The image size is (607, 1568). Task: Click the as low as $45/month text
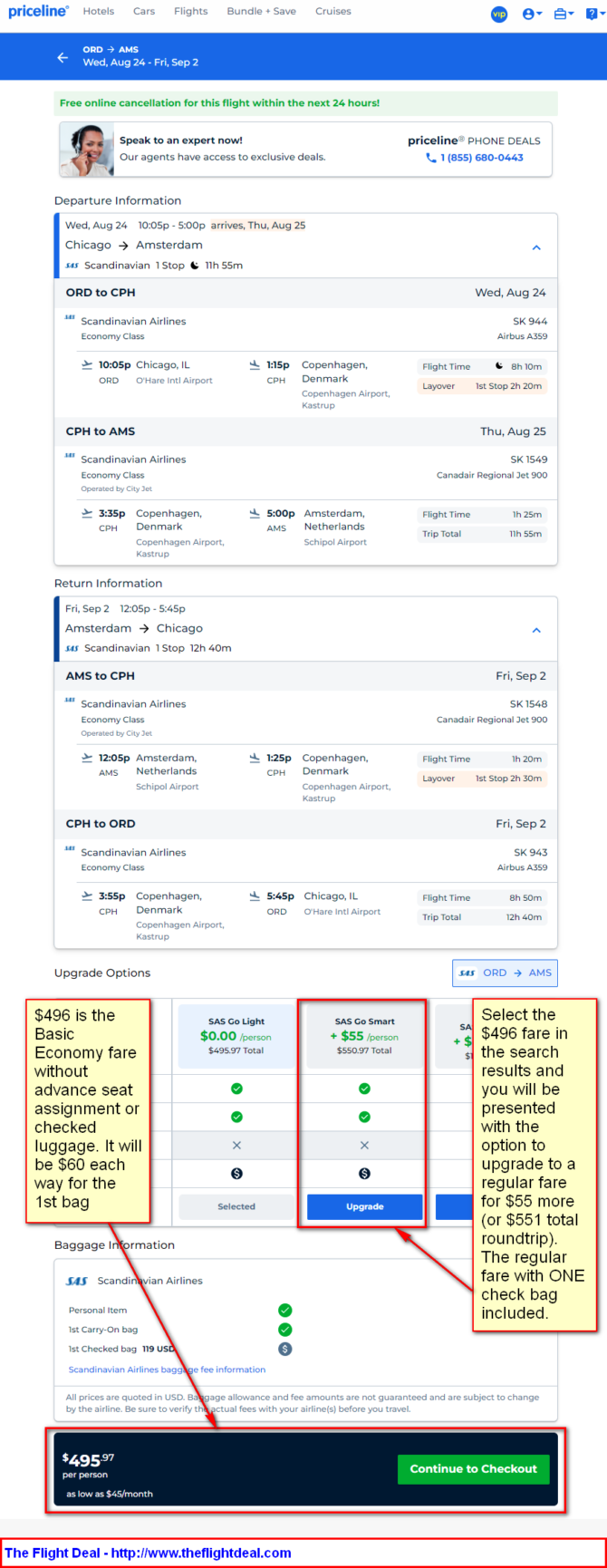click(110, 1494)
